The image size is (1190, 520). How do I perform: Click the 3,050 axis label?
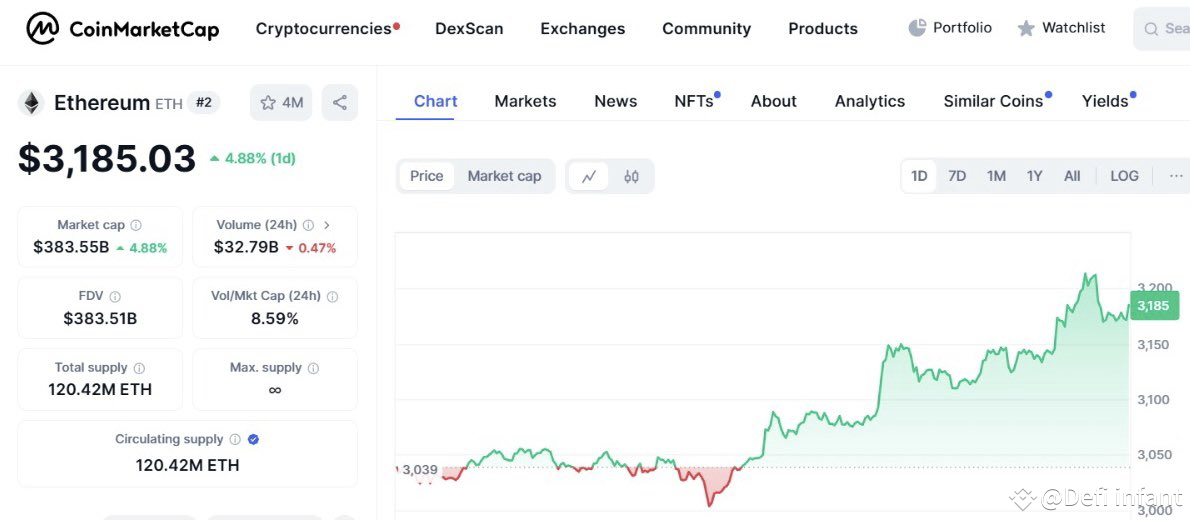[1153, 455]
